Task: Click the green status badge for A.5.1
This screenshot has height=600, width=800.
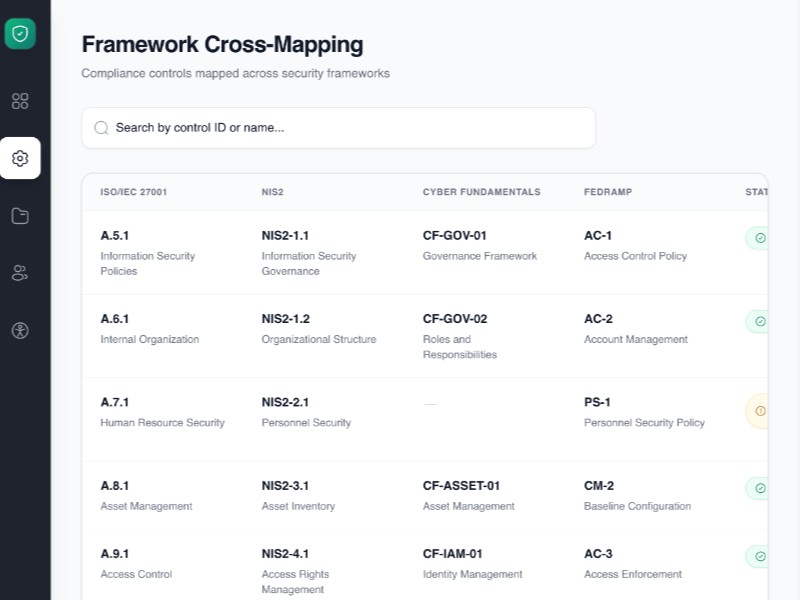Action: [757, 238]
